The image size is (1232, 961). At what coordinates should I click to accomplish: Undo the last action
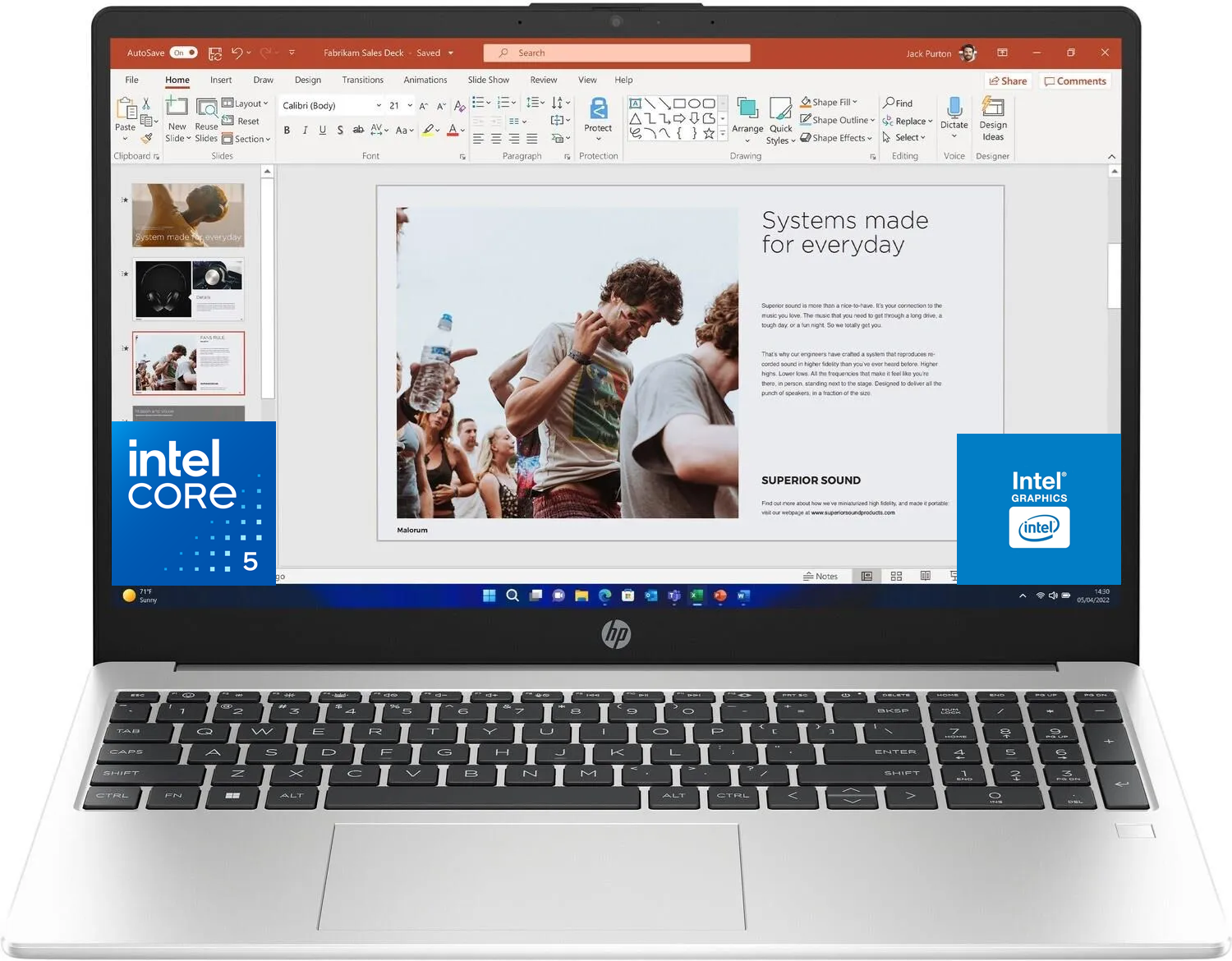tap(237, 53)
